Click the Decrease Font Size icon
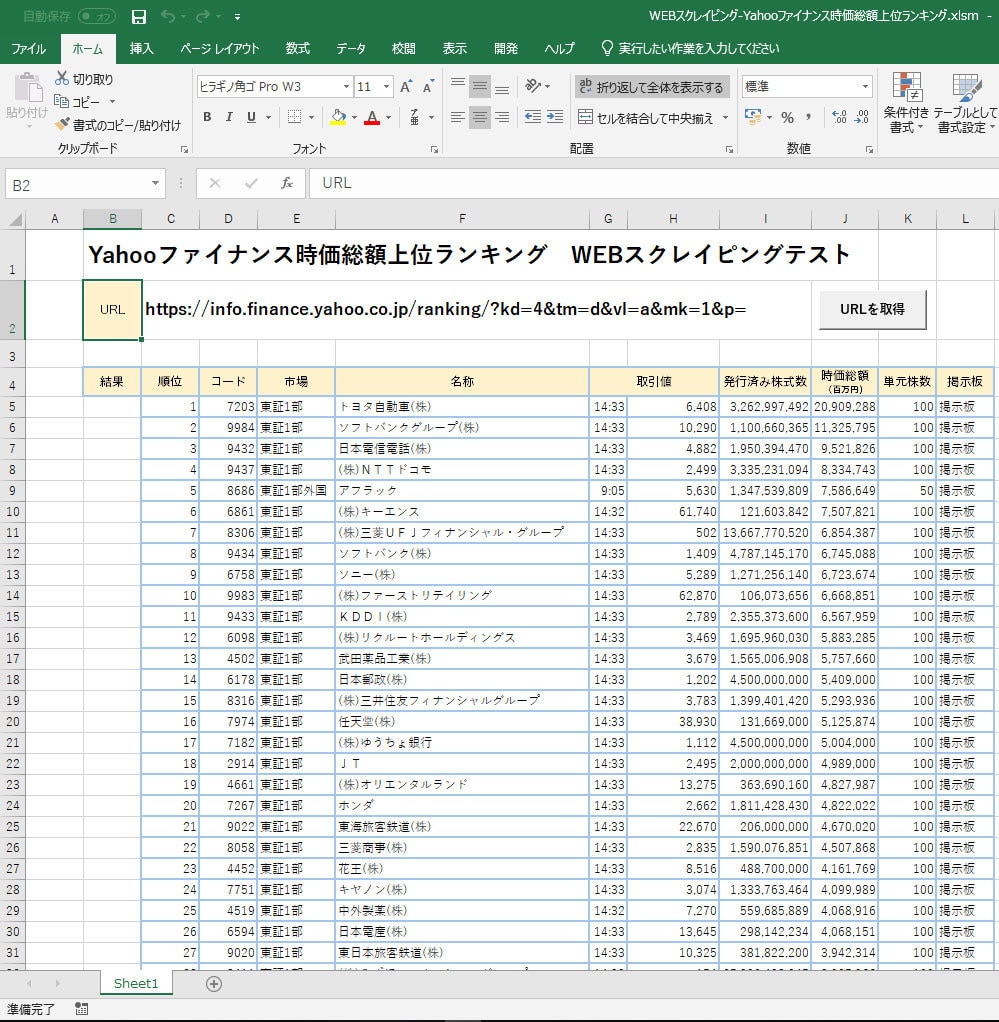This screenshot has width=999, height=1022. click(428, 87)
